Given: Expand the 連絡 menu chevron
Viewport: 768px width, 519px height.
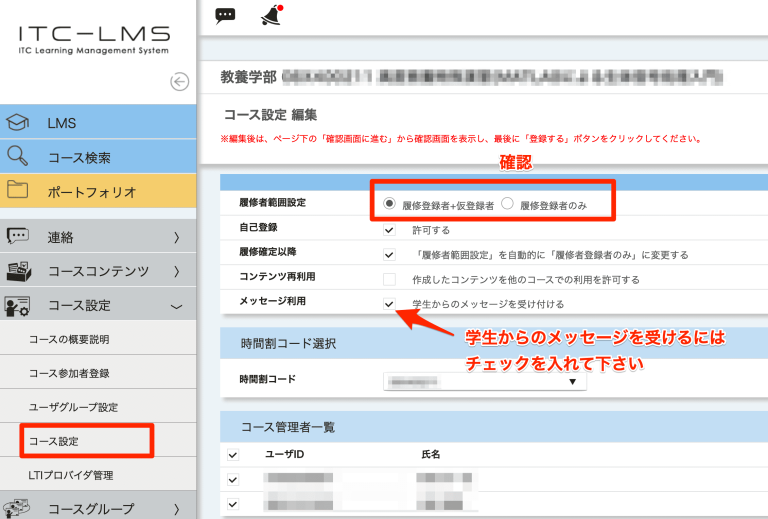Looking at the screenshot, I should tap(176, 238).
